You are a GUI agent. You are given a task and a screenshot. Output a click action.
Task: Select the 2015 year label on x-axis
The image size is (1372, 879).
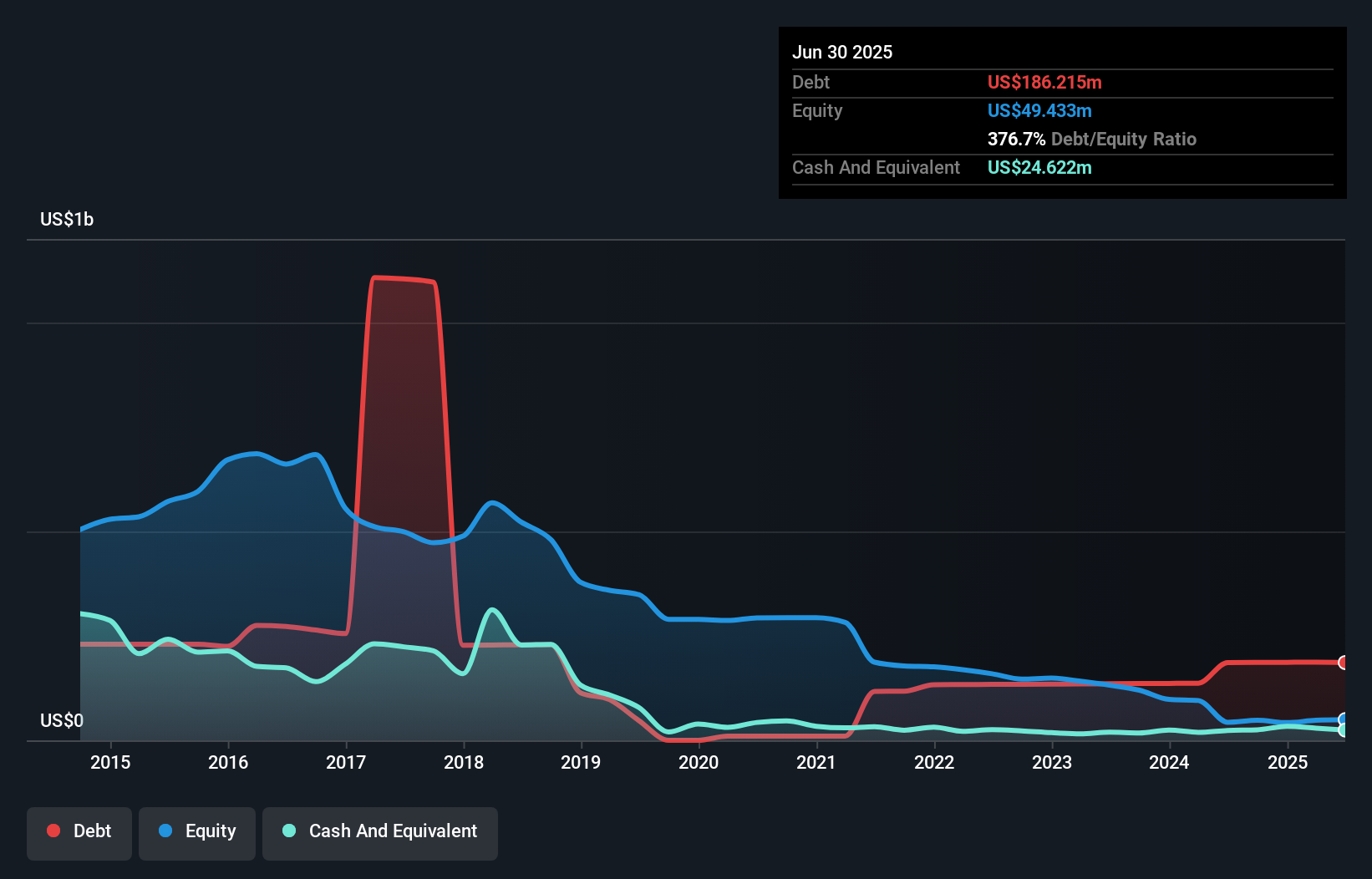coord(110,762)
